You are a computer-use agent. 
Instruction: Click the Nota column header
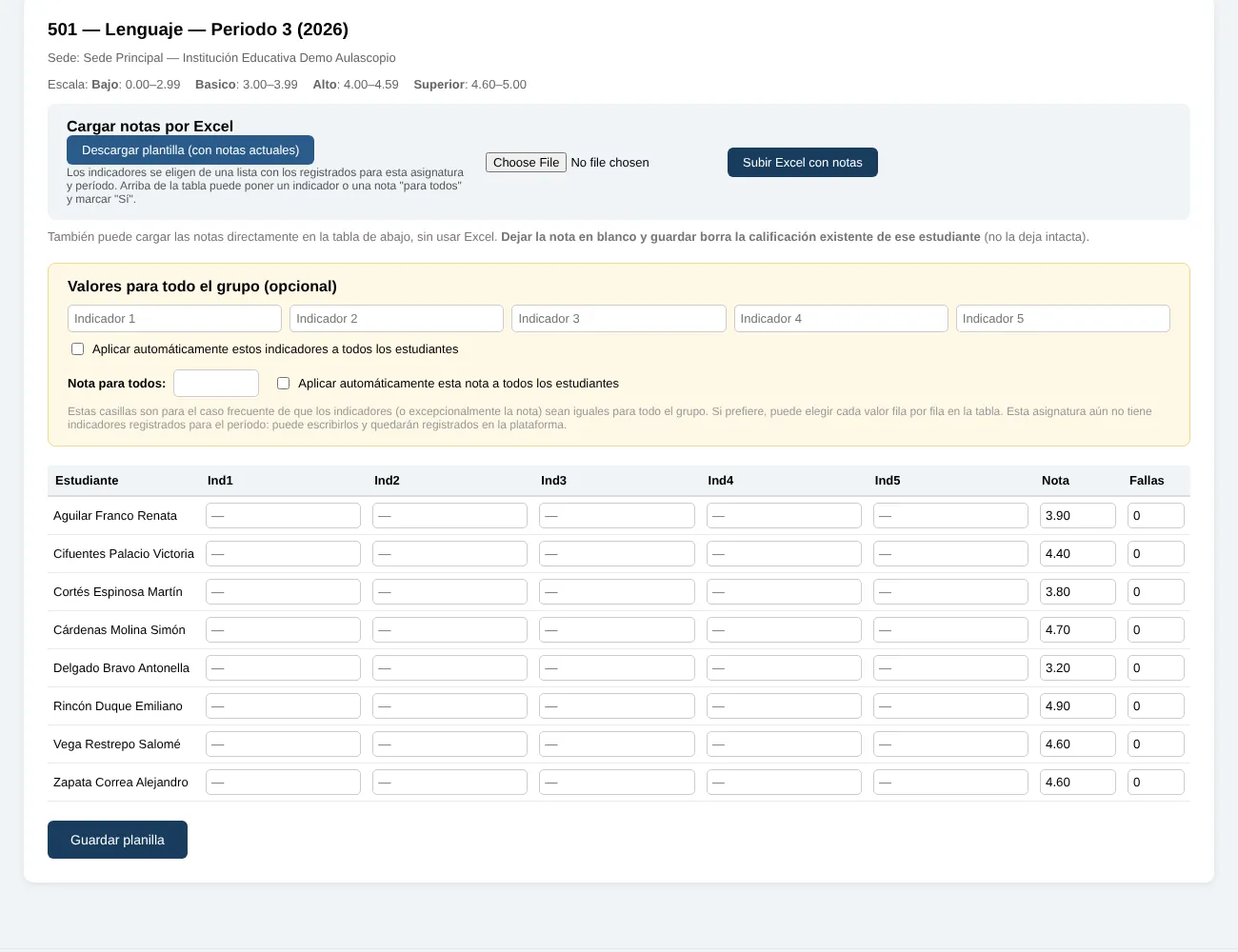pos(1055,481)
